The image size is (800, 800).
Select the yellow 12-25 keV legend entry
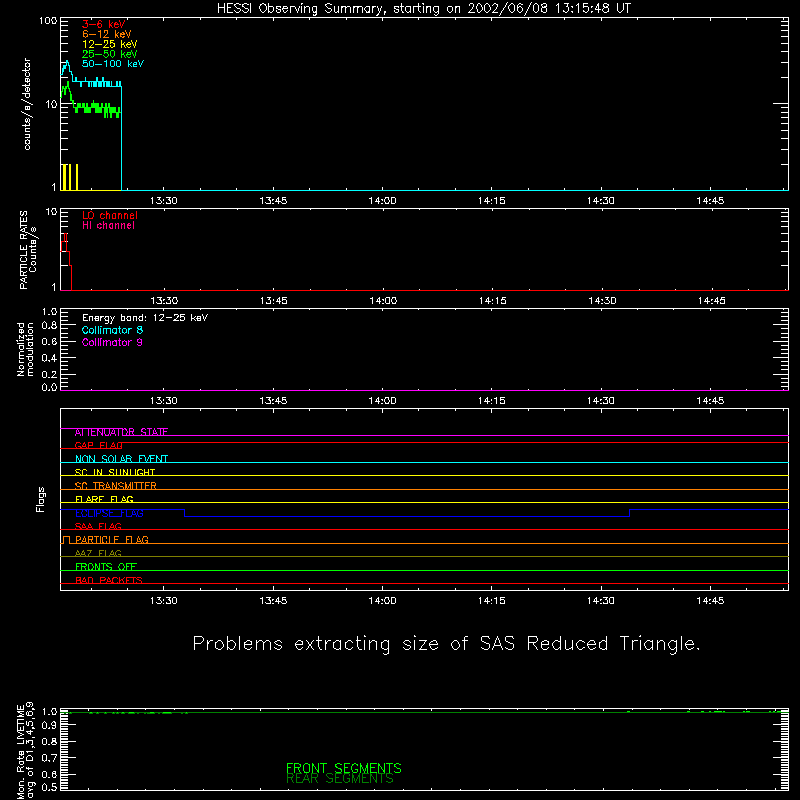click(x=109, y=44)
